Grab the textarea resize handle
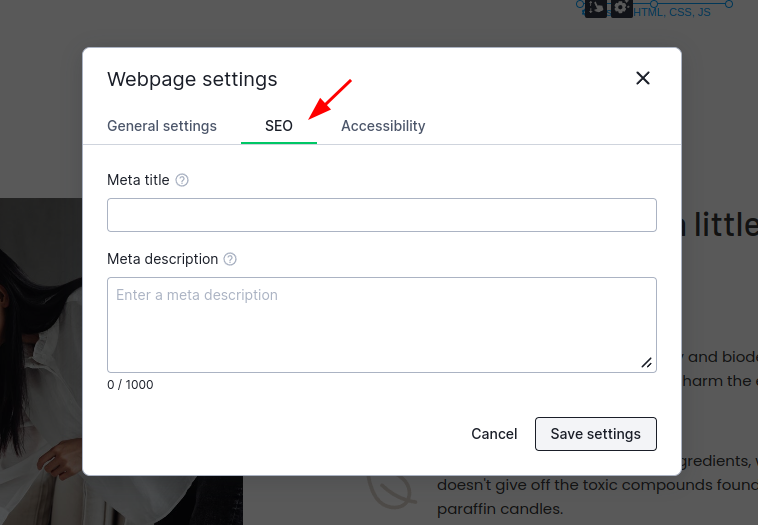This screenshot has width=758, height=525. click(x=647, y=363)
